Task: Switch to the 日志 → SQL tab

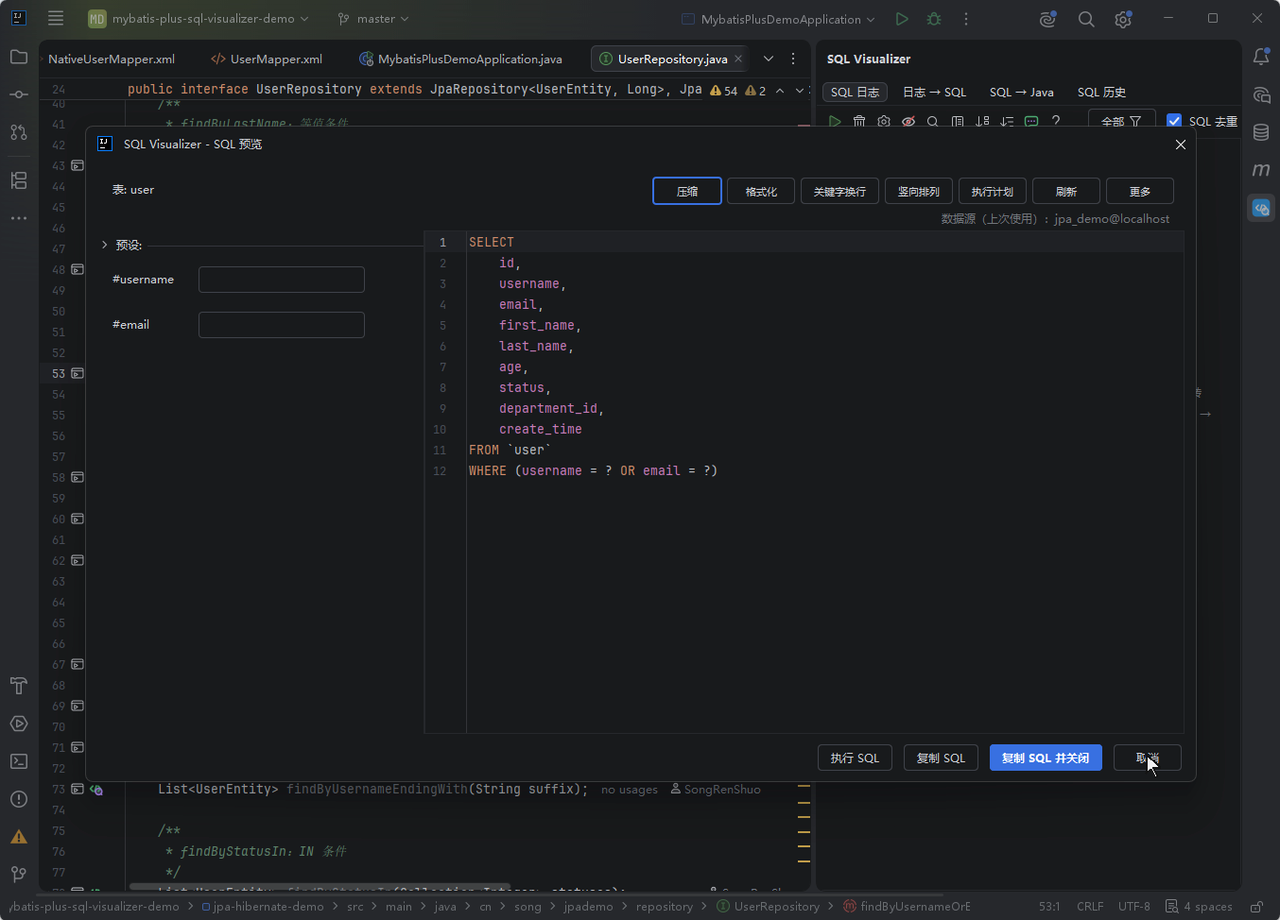Action: click(x=934, y=92)
